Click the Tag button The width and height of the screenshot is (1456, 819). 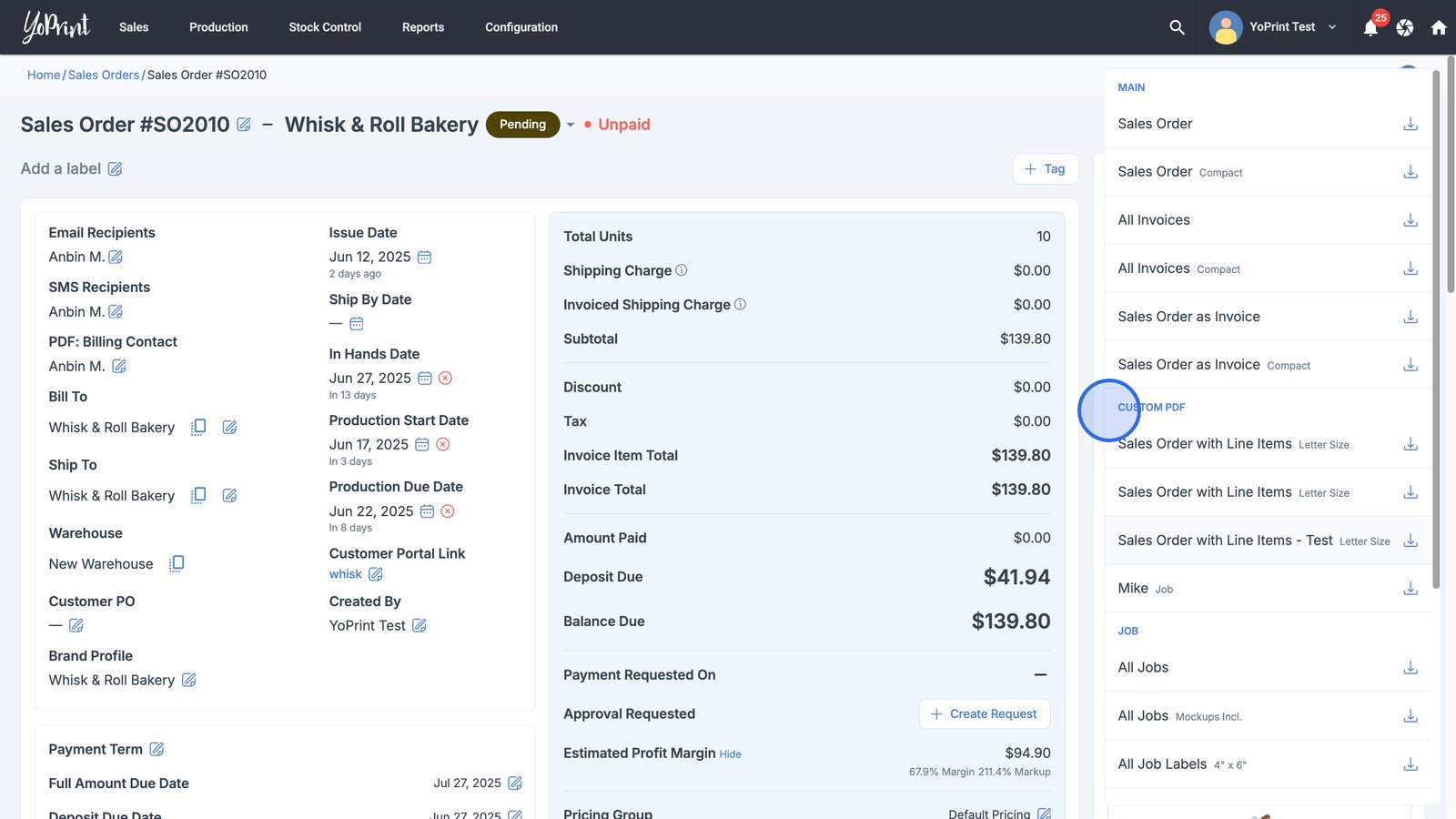(1045, 168)
